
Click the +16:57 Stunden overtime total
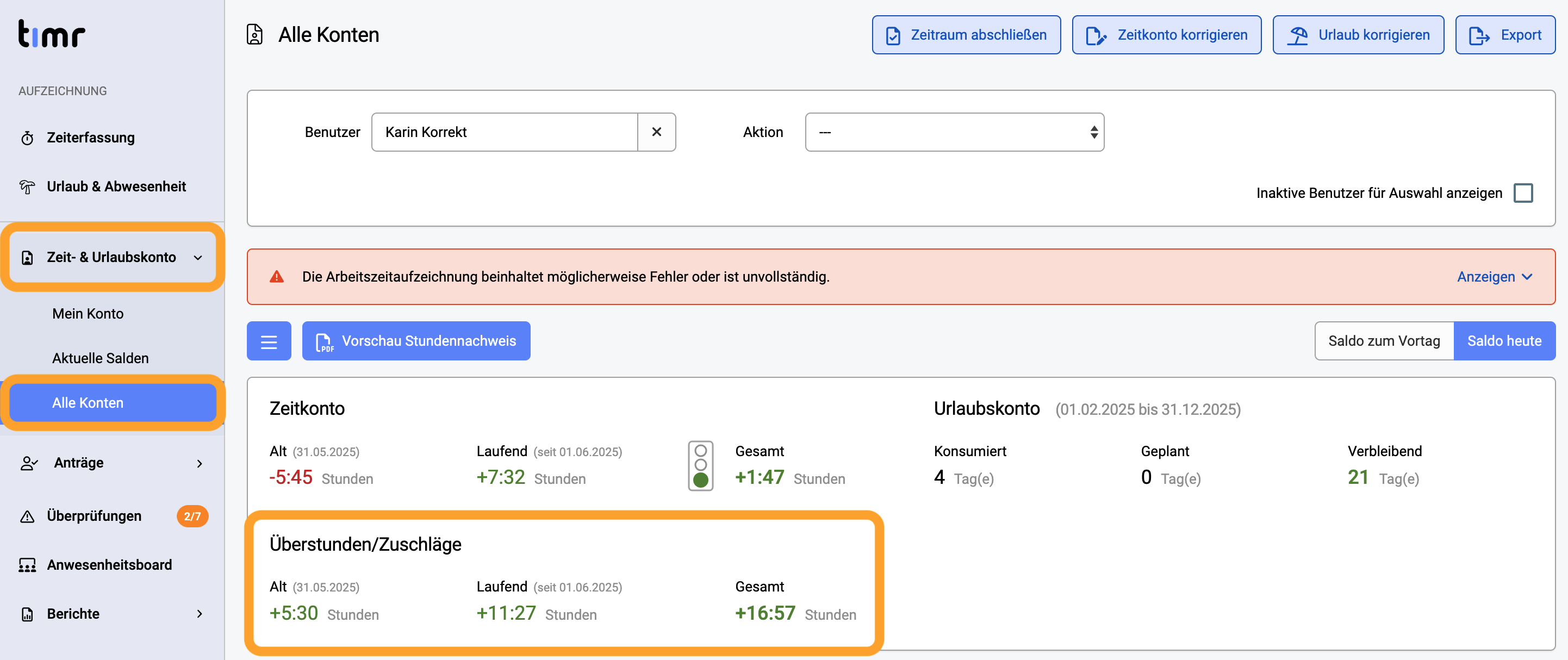(795, 613)
